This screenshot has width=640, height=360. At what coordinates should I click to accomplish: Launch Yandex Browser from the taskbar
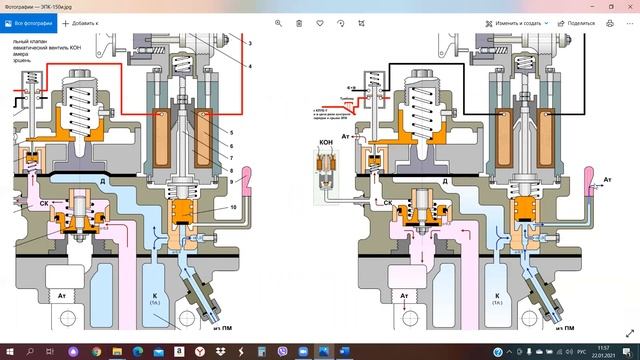click(200, 351)
